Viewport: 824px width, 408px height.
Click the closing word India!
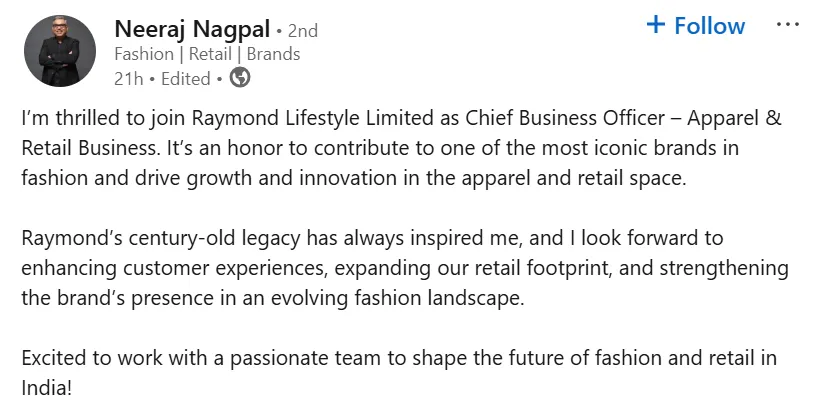[46, 389]
